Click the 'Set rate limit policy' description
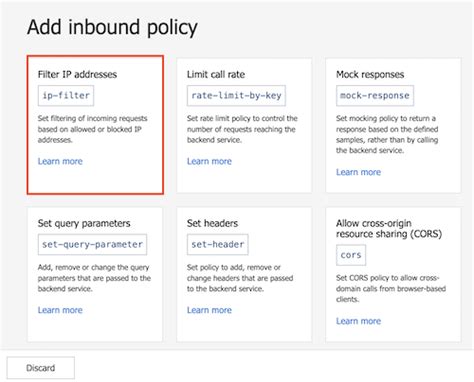This screenshot has width=474, height=382. 242,129
